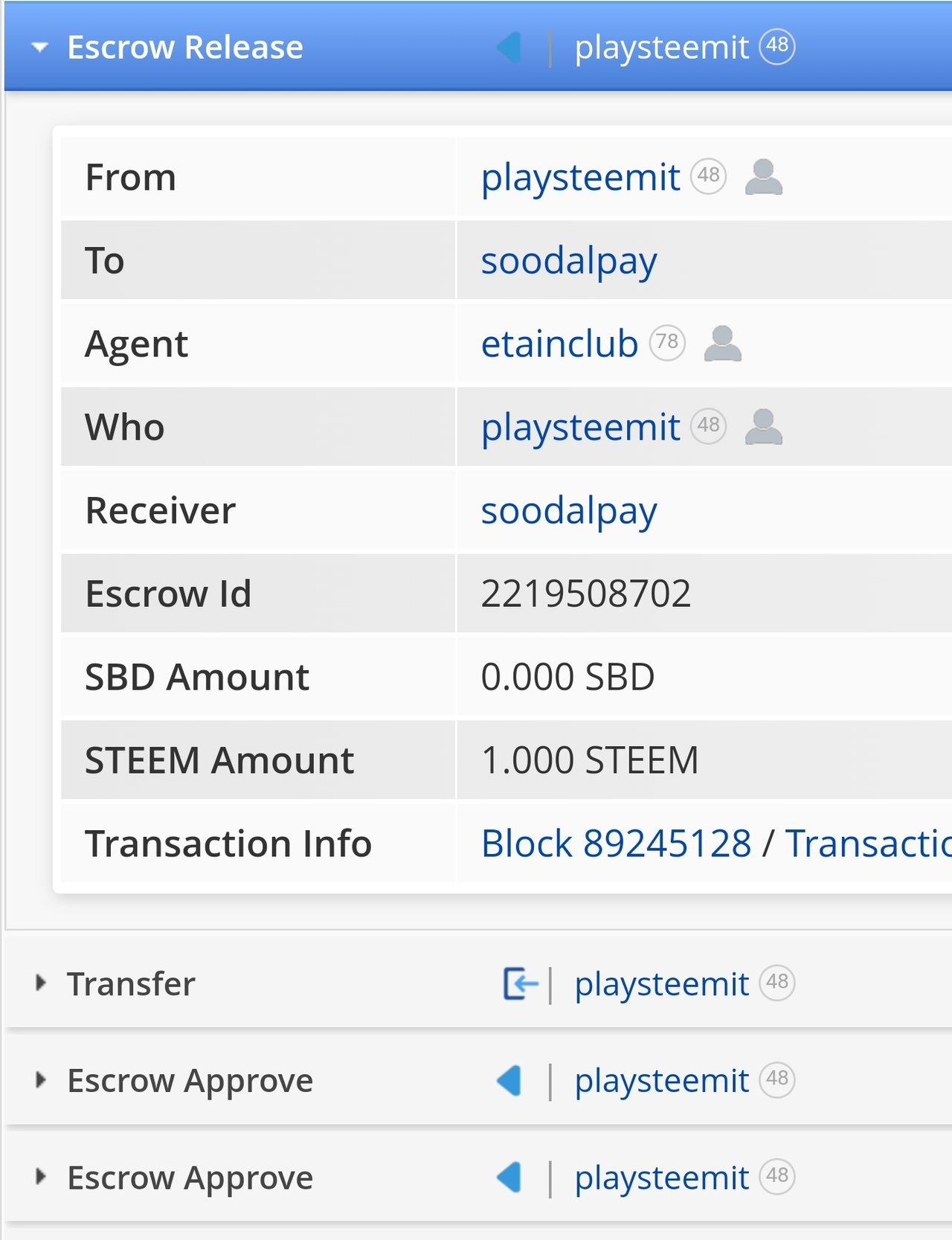Open the etainclub agent account link

click(559, 344)
